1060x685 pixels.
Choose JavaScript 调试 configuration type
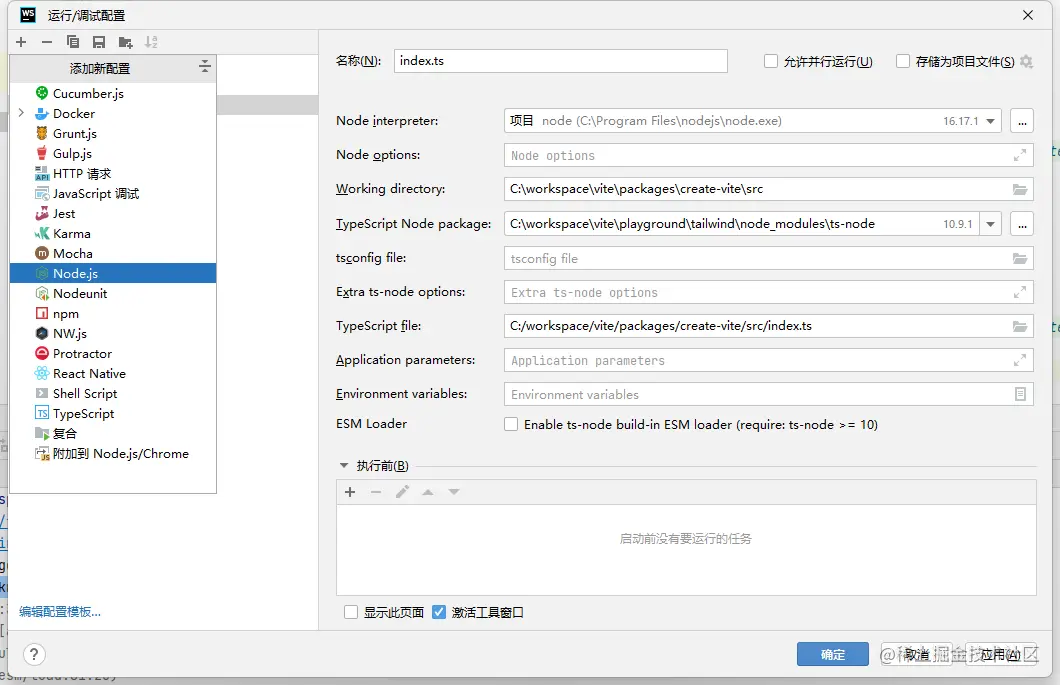pos(113,193)
